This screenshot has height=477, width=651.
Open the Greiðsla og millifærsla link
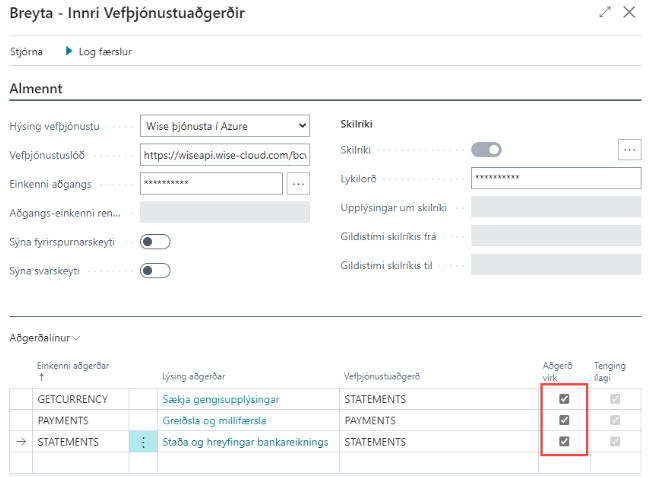point(214,421)
